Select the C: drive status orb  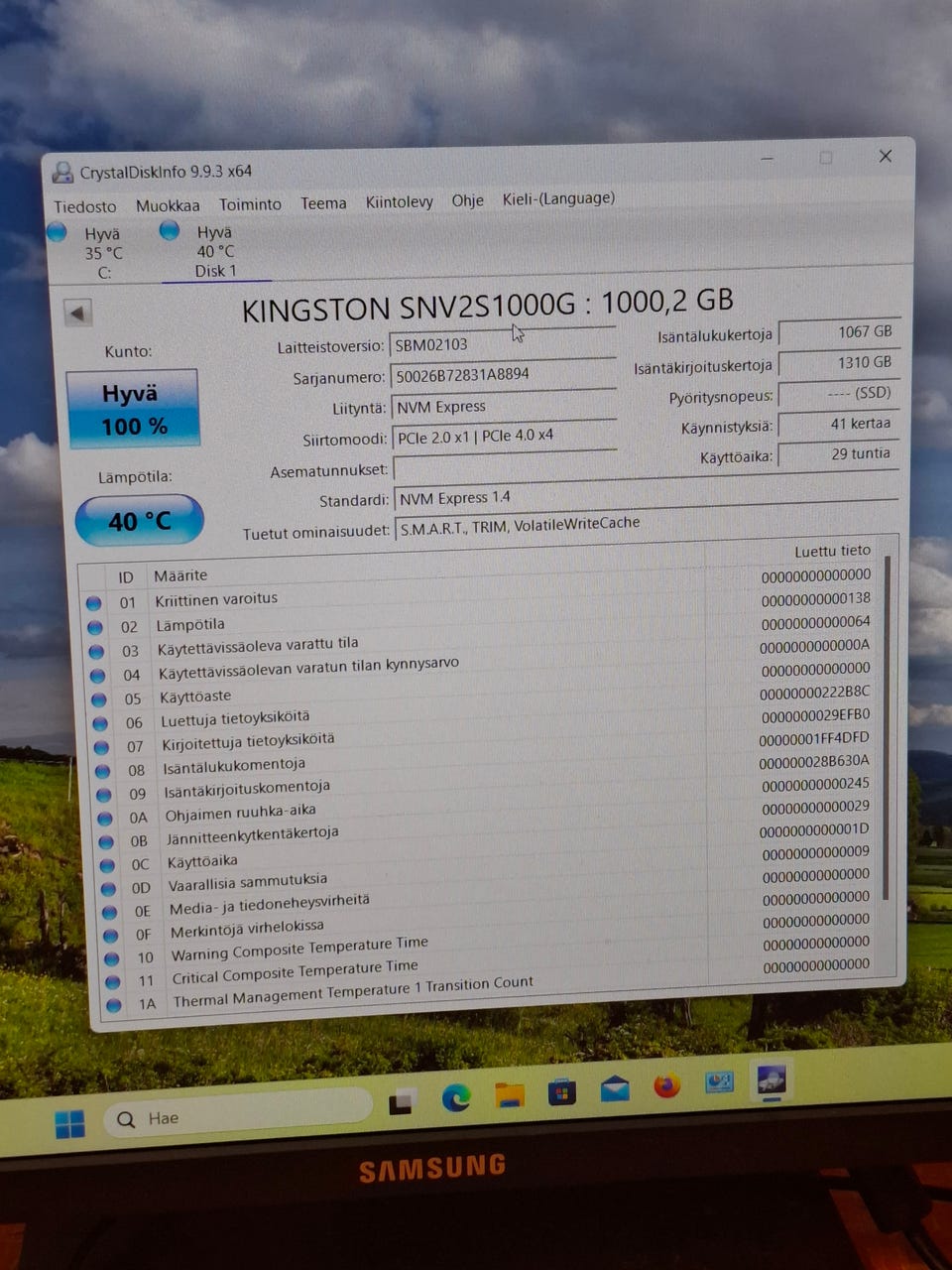click(58, 232)
